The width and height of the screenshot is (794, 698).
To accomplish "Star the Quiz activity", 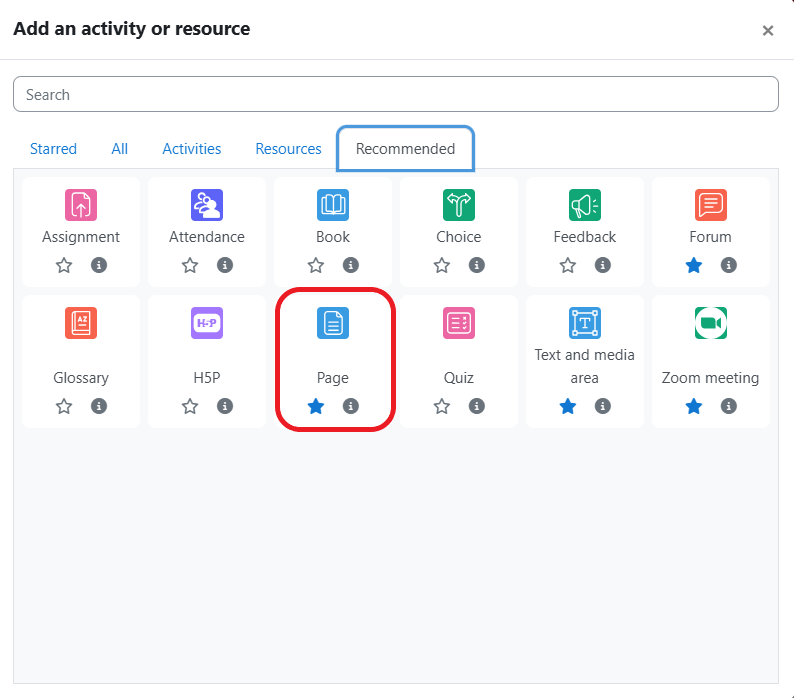I will 442,406.
